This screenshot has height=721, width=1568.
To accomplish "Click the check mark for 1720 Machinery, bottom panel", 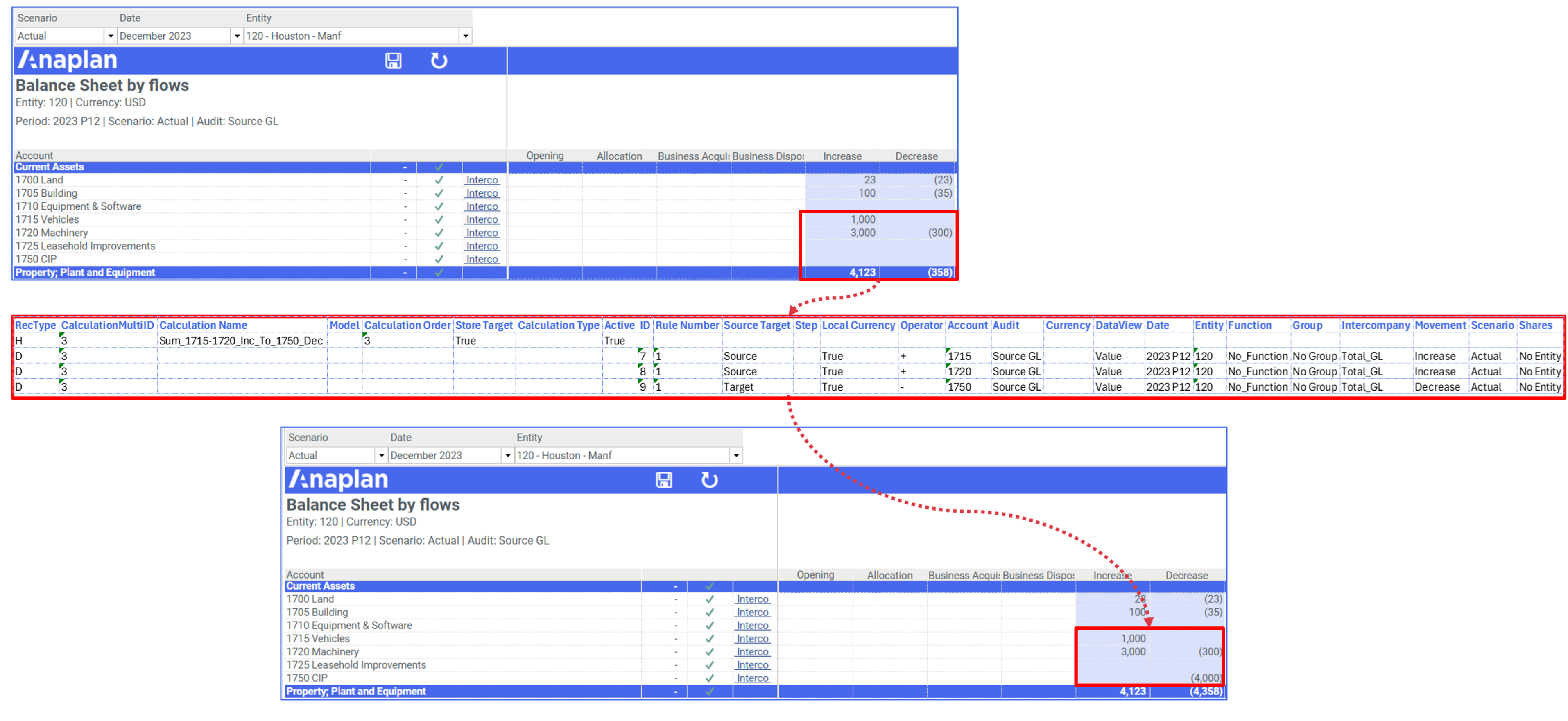I will coord(710,652).
